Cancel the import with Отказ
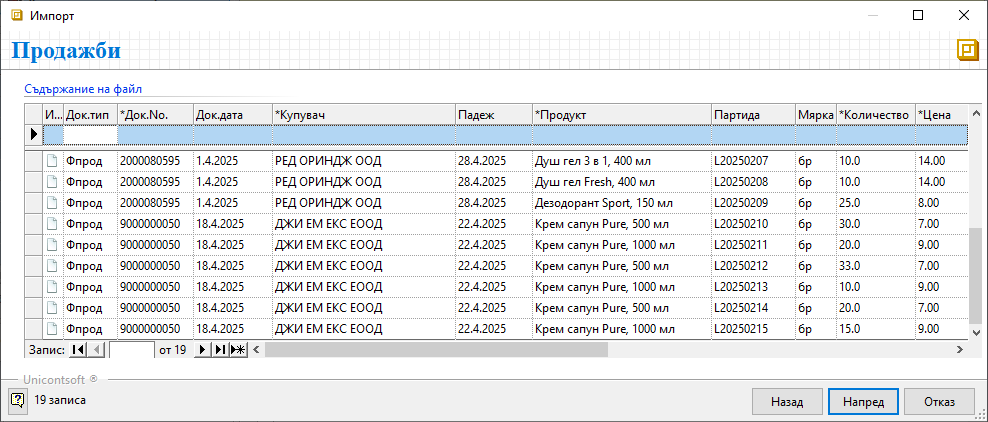Image resolution: width=988 pixels, height=422 pixels. 939,401
